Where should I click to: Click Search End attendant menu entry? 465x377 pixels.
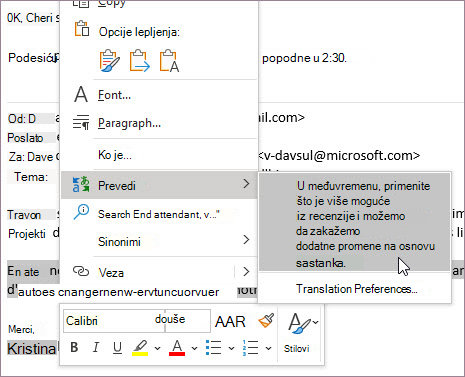click(159, 214)
